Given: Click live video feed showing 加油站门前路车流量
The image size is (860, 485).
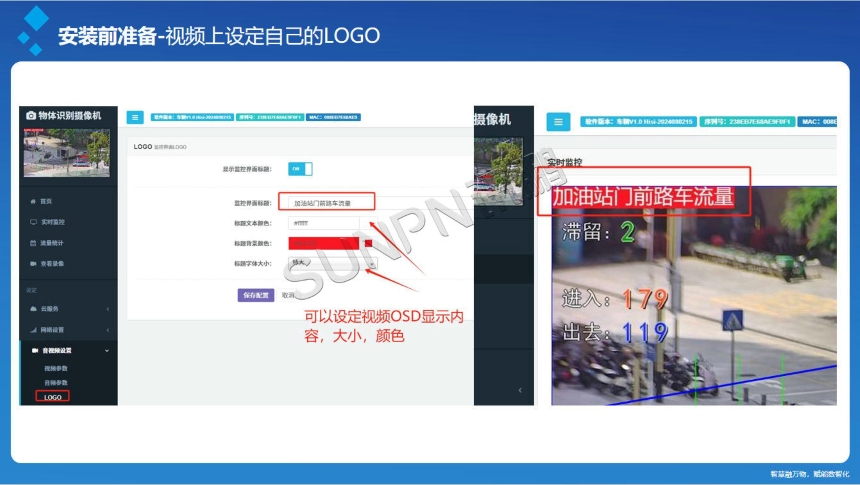Looking at the screenshot, I should coord(694,296).
